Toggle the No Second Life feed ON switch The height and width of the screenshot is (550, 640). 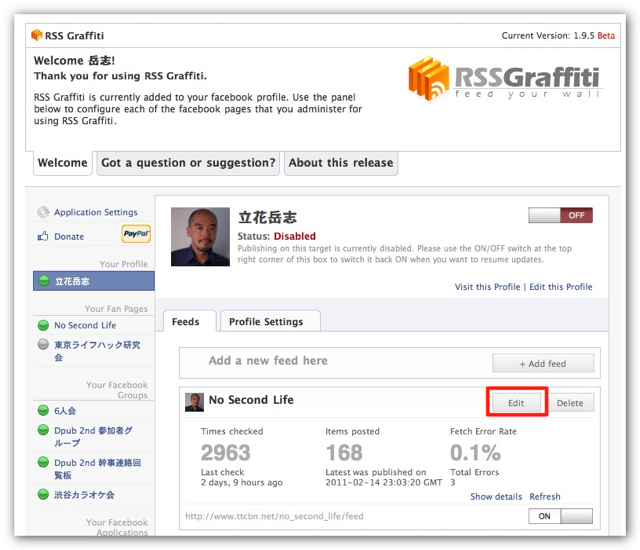coord(560,517)
